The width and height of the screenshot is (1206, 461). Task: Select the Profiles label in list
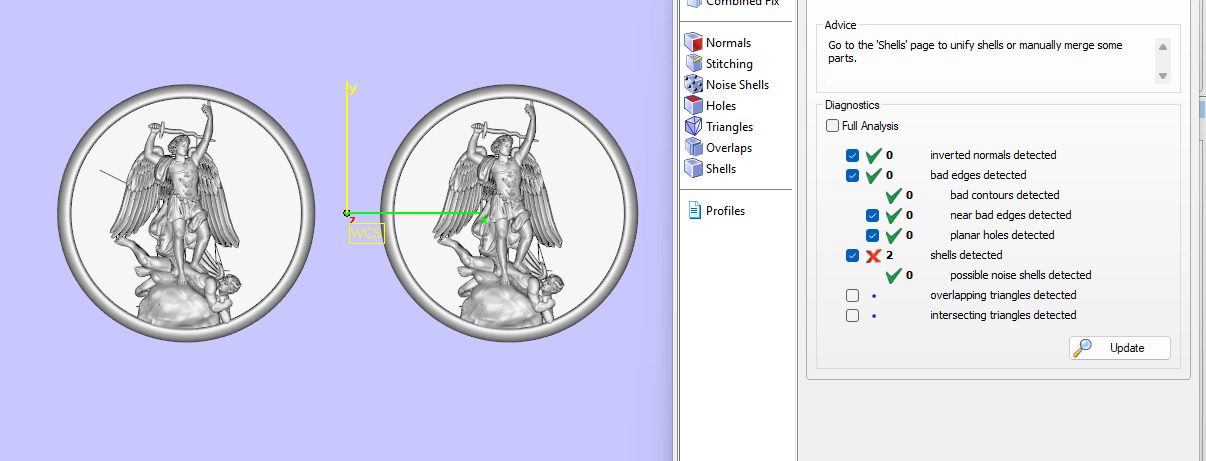(725, 211)
